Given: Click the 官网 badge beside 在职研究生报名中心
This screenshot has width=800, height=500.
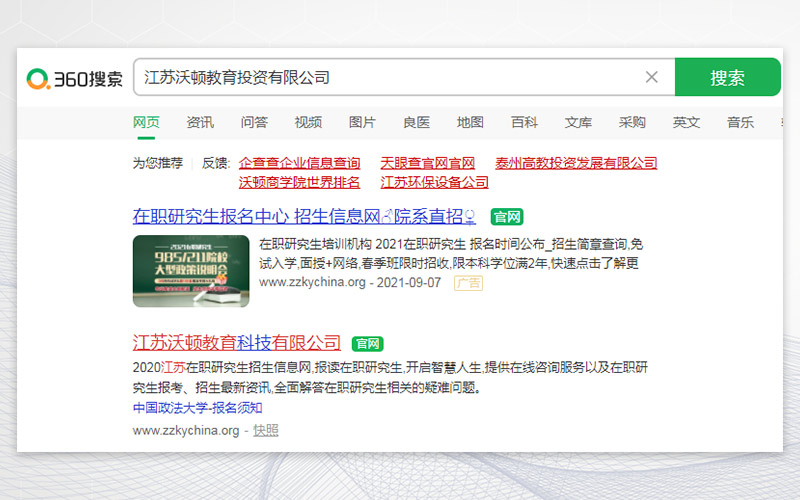Looking at the screenshot, I should [x=507, y=217].
